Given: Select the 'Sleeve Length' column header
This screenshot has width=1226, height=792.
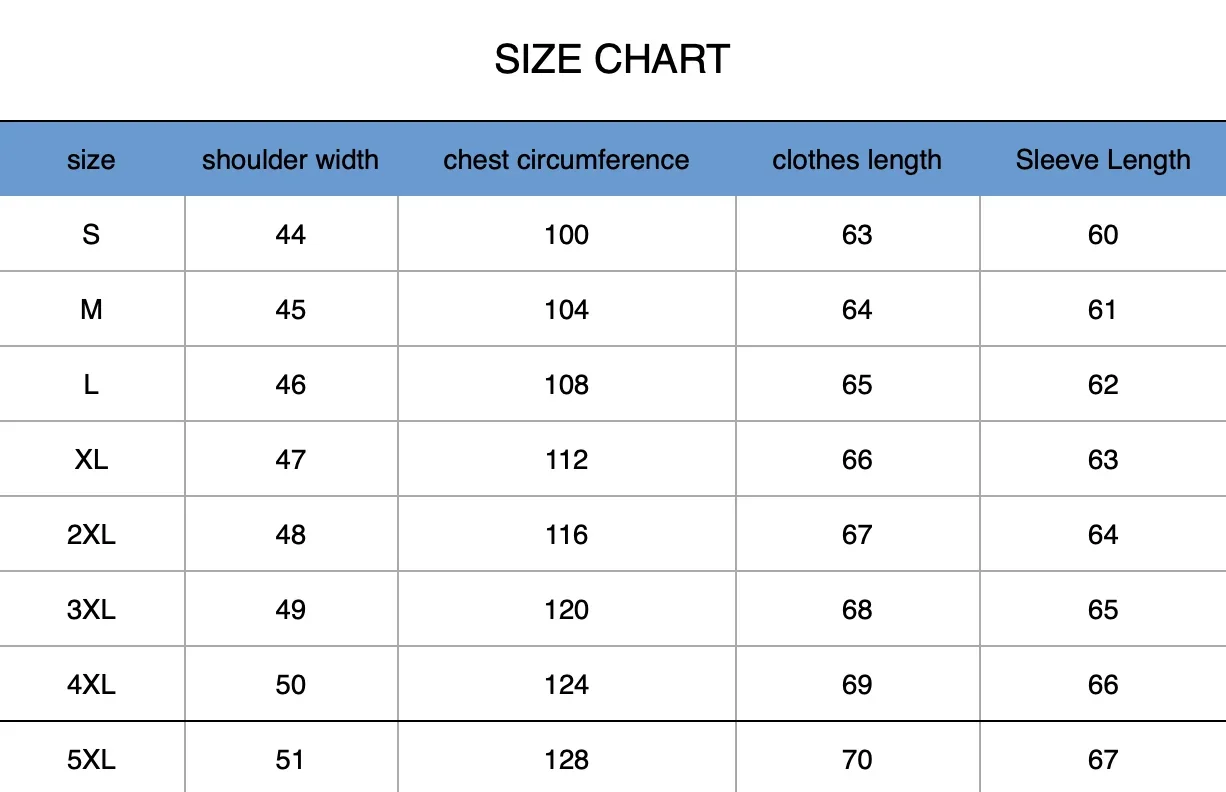Looking at the screenshot, I should click(1103, 160).
